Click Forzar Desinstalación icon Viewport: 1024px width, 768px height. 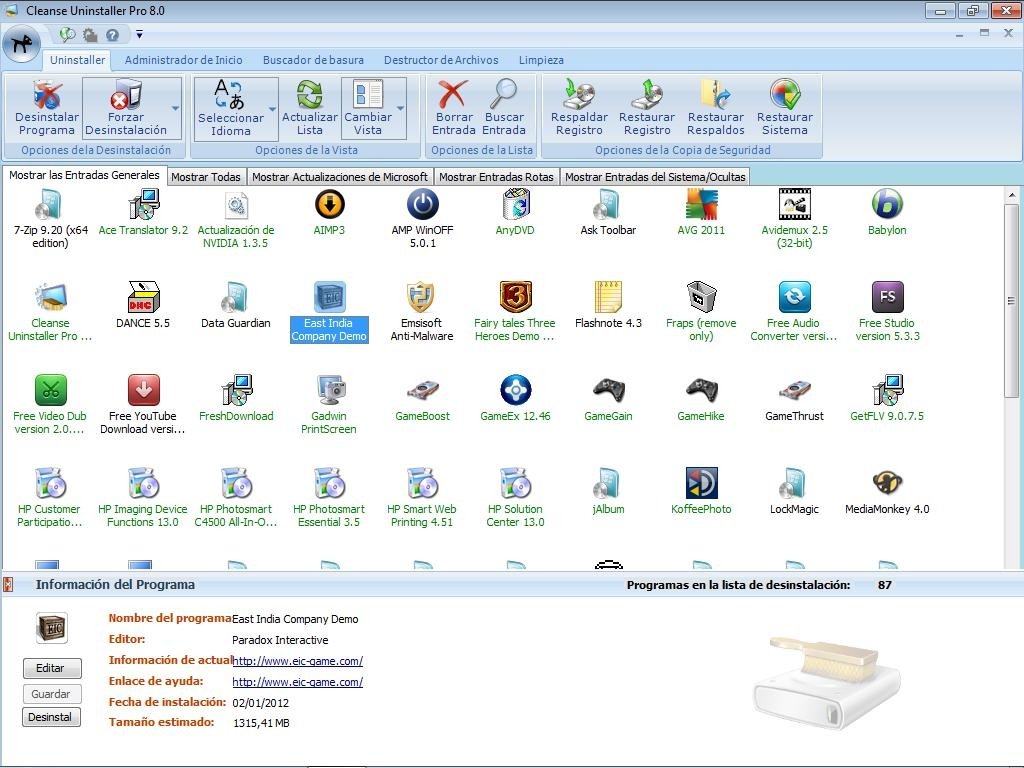126,95
